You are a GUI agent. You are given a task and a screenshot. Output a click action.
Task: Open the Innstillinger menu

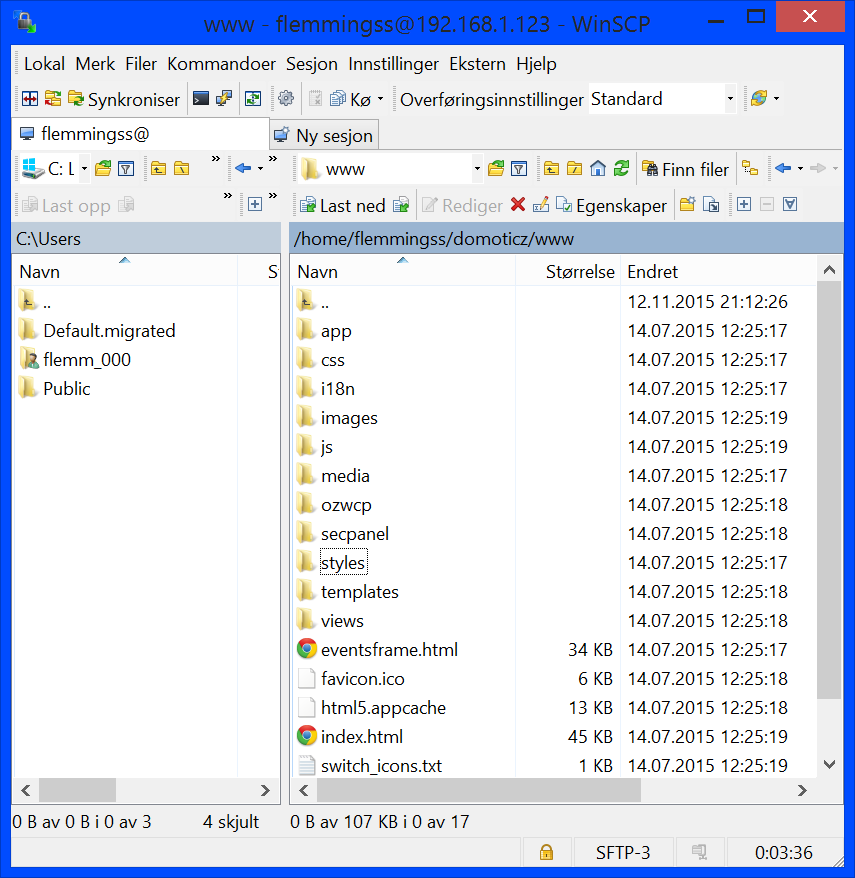click(x=393, y=64)
